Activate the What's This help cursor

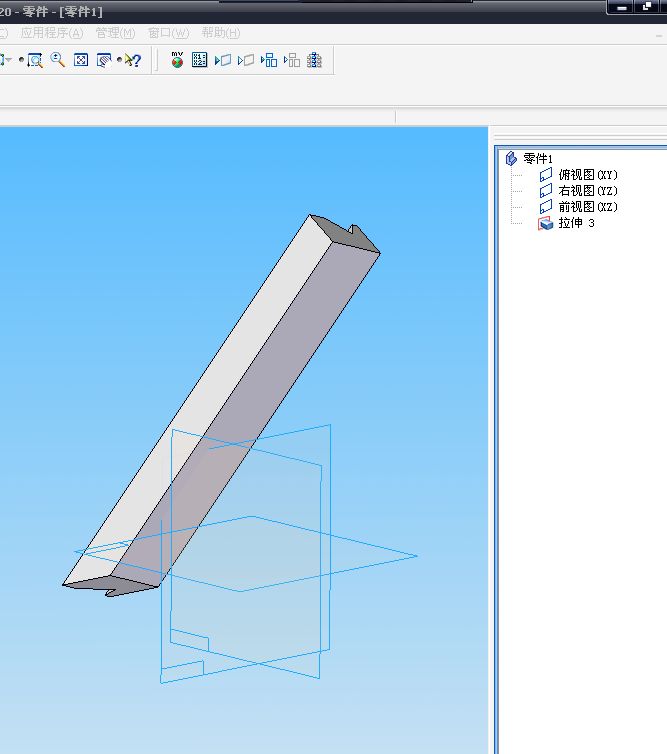[x=132, y=60]
